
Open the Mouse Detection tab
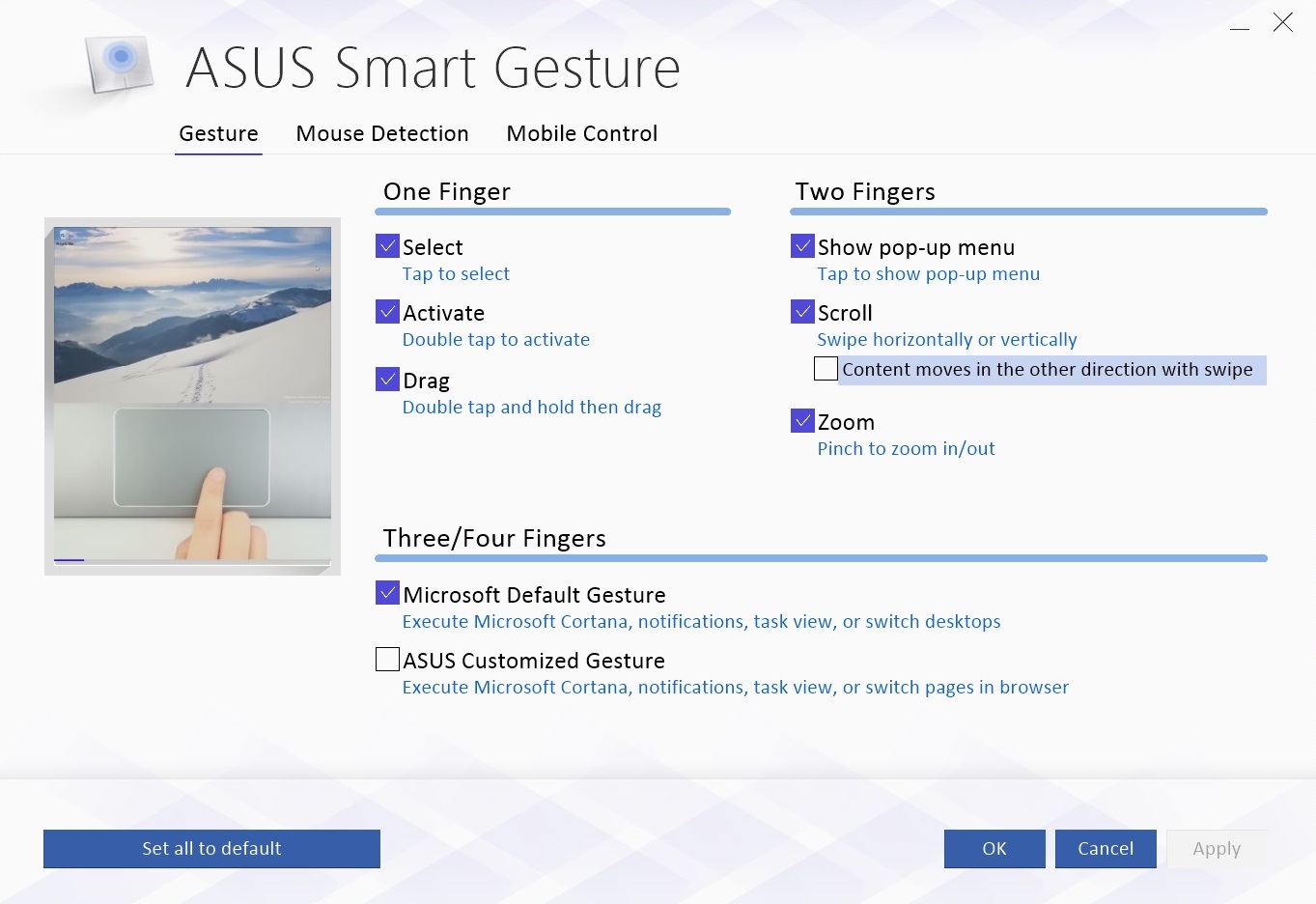[x=382, y=133]
